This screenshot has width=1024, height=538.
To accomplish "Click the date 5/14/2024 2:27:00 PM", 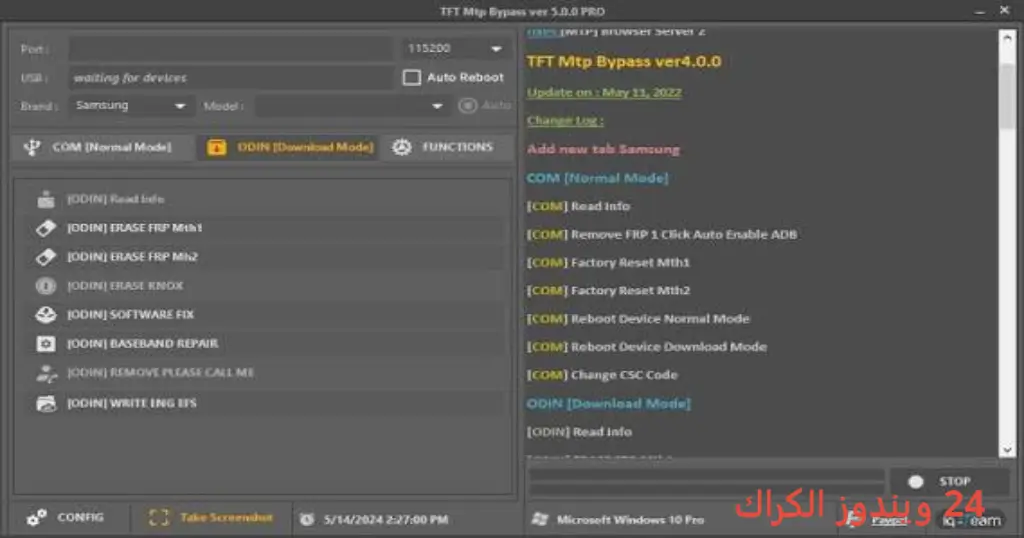I will coord(386,520).
